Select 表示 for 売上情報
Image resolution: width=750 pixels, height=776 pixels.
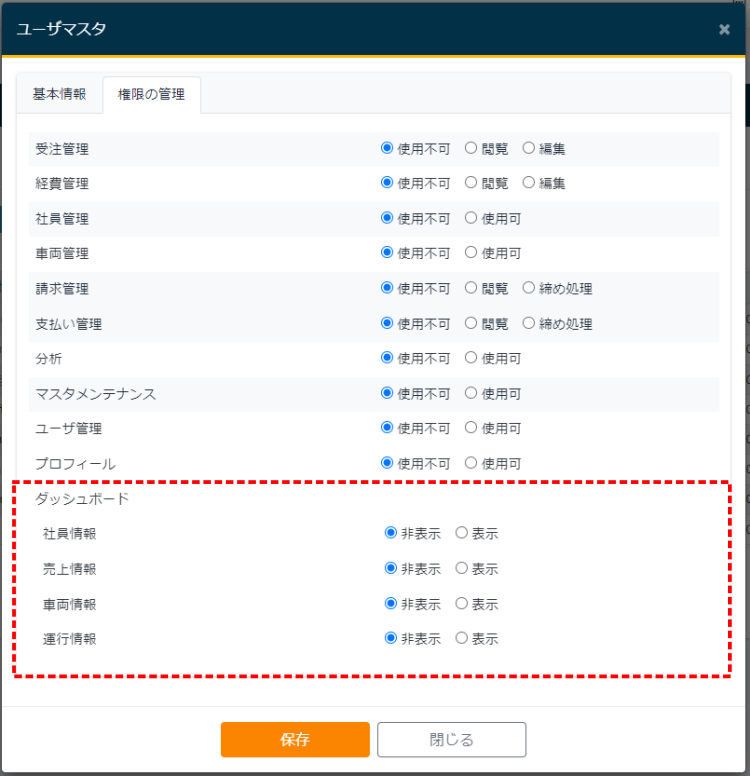462,569
